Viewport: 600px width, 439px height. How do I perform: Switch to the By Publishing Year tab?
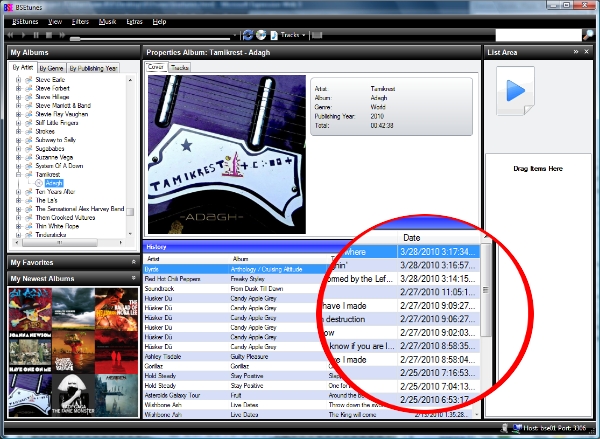coord(93,68)
